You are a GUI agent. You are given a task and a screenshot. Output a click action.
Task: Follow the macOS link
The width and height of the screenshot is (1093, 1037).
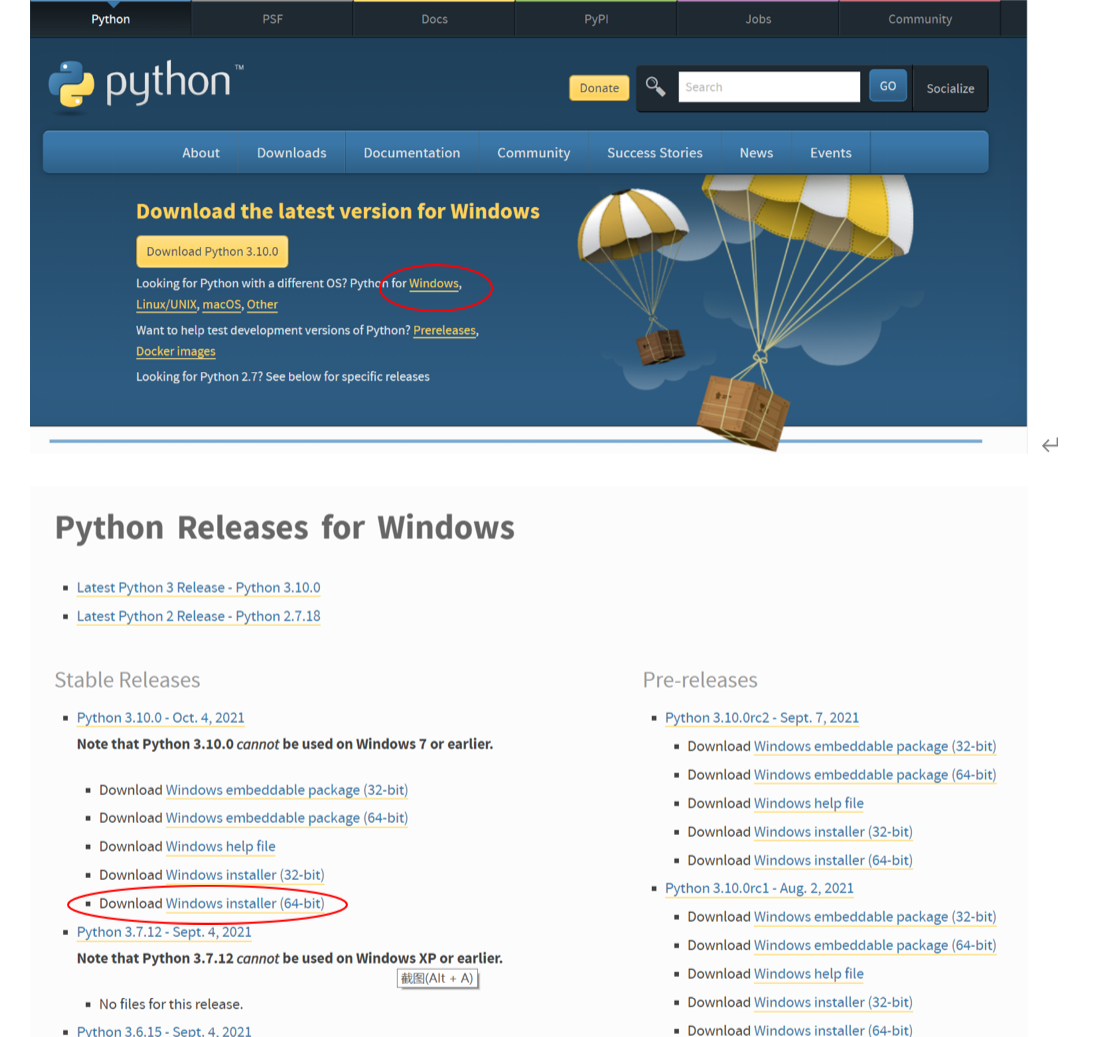click(x=222, y=305)
